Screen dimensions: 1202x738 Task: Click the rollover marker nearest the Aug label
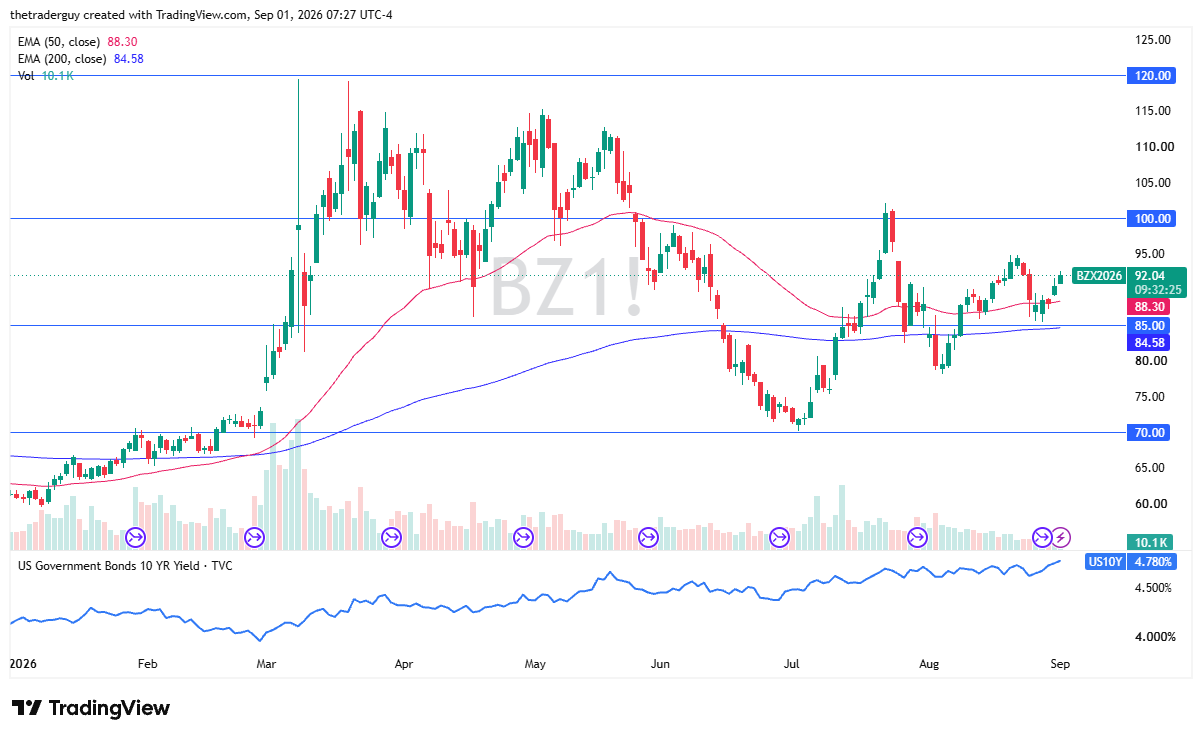point(916,538)
